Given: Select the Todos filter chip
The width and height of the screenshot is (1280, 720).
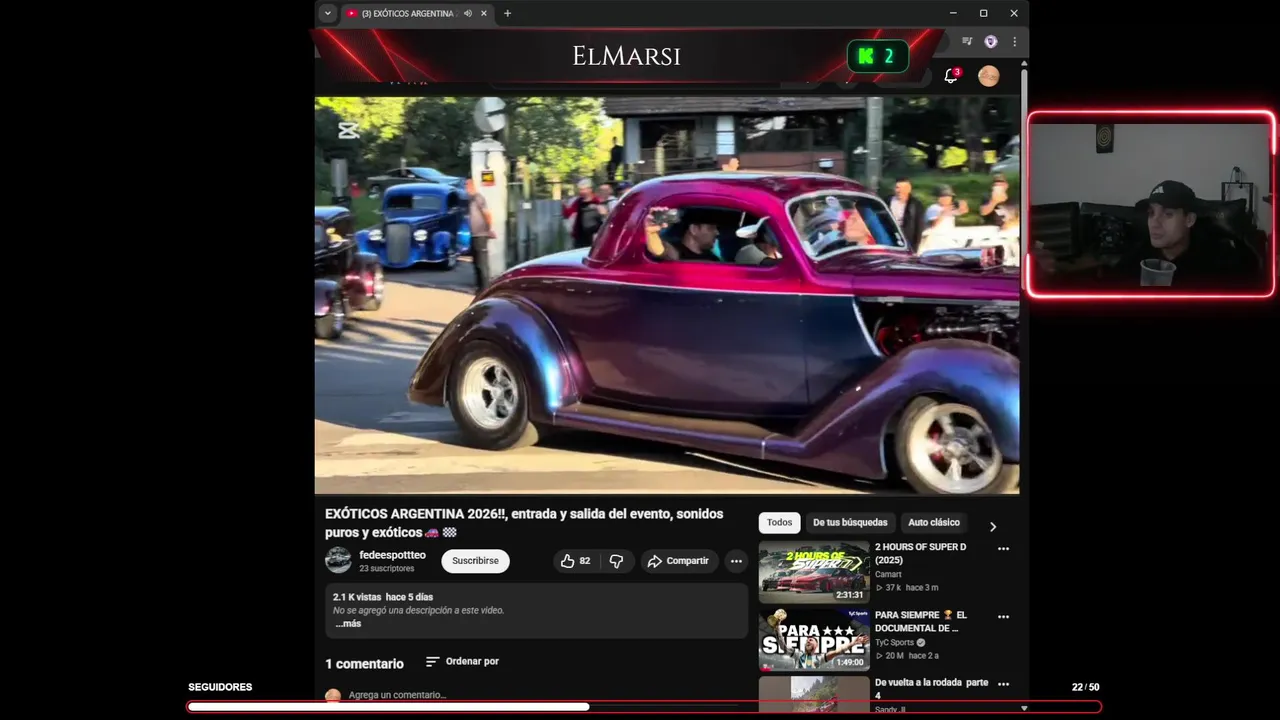Looking at the screenshot, I should coord(779,522).
